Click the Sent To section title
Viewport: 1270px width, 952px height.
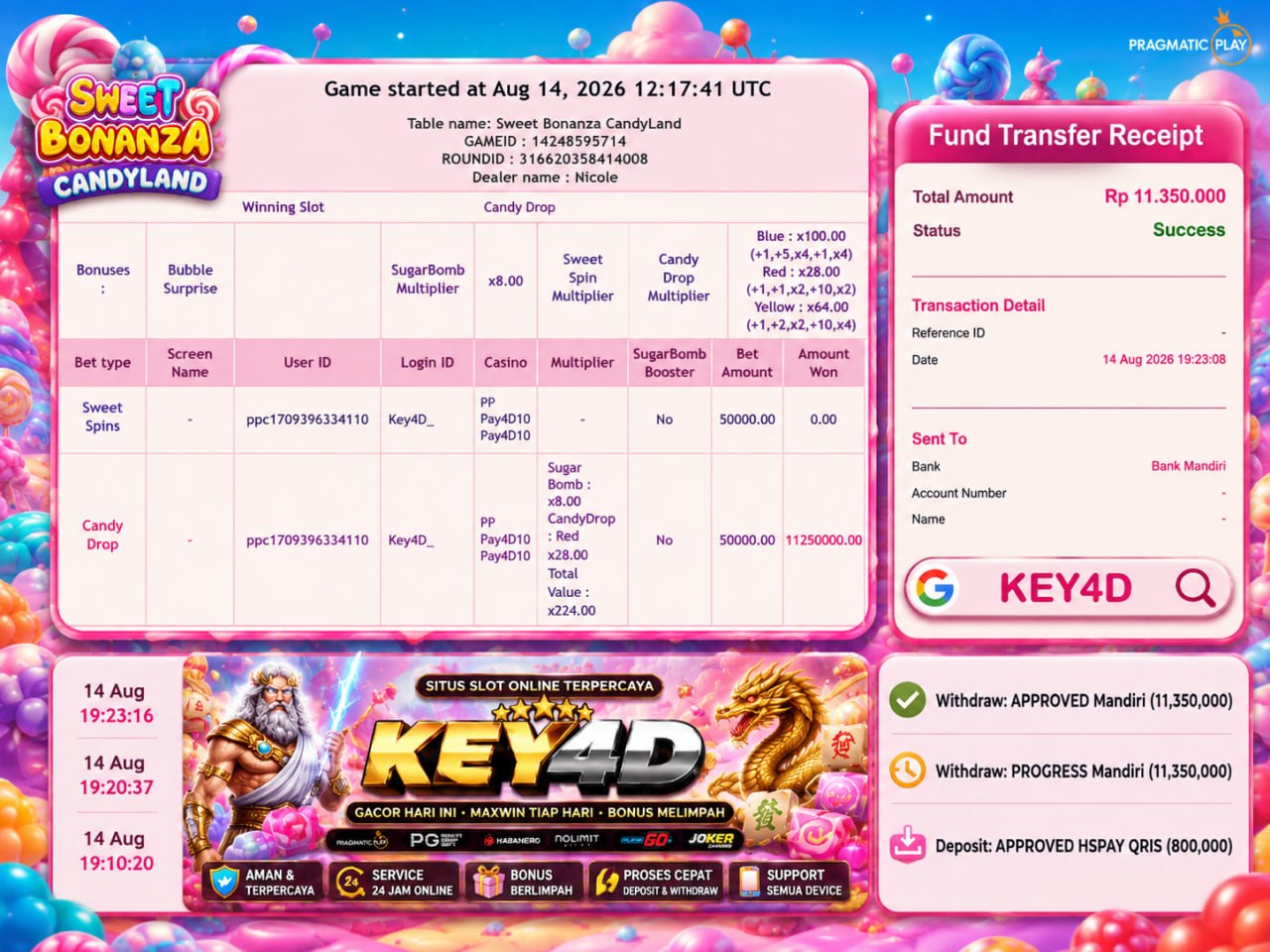click(939, 438)
